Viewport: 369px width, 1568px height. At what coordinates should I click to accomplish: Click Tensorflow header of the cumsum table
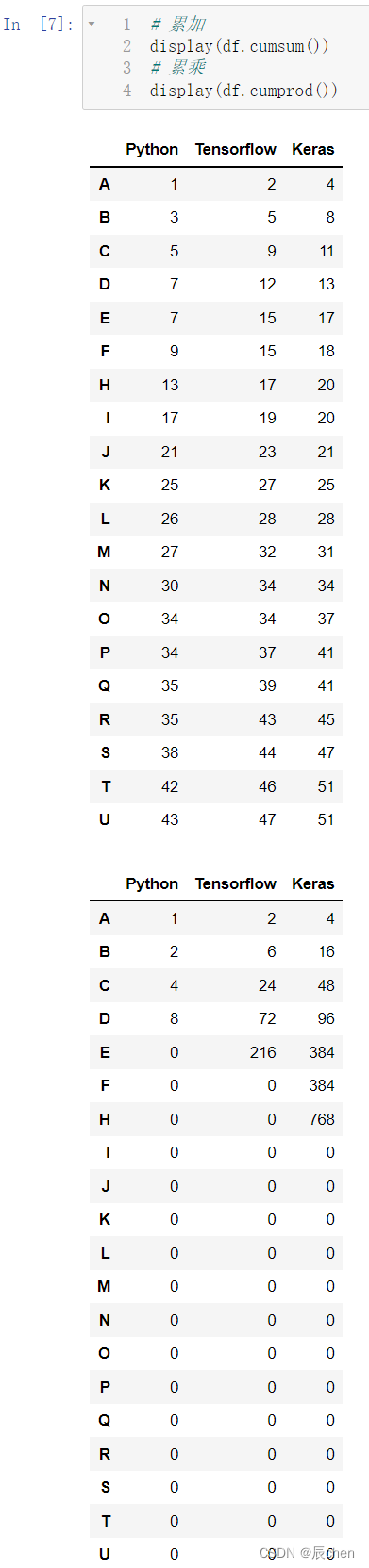[x=236, y=149]
